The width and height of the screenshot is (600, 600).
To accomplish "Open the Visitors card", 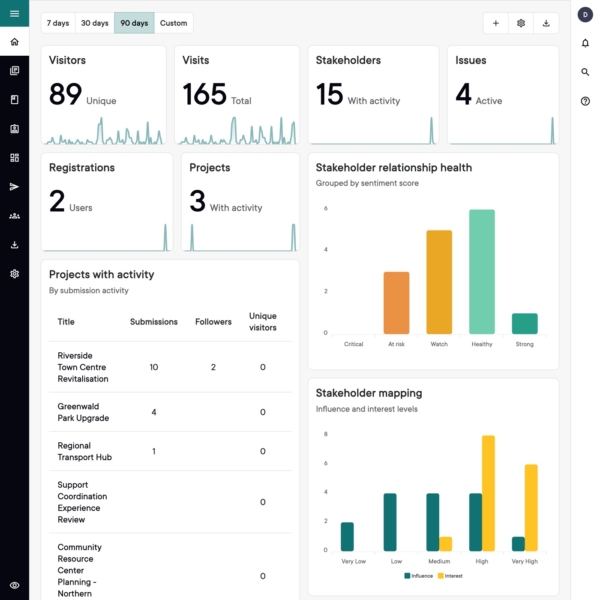I will [x=104, y=95].
